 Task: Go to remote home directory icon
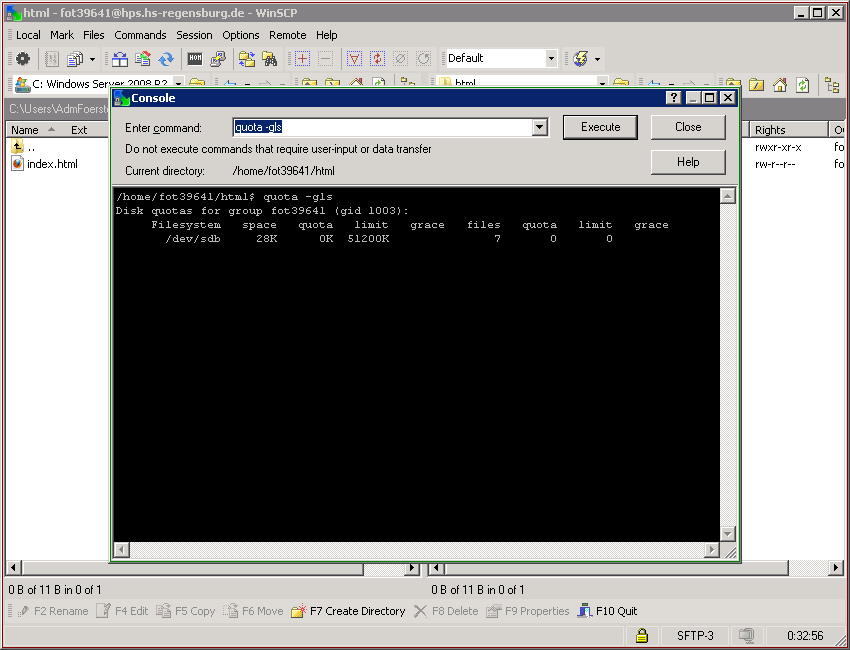780,85
